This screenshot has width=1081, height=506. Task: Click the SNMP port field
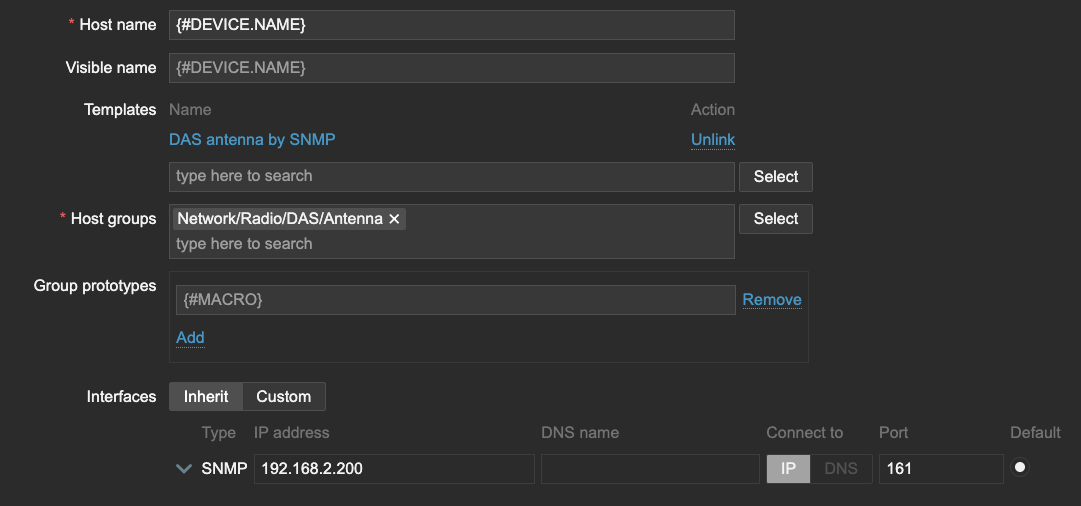pyautogui.click(x=940, y=468)
